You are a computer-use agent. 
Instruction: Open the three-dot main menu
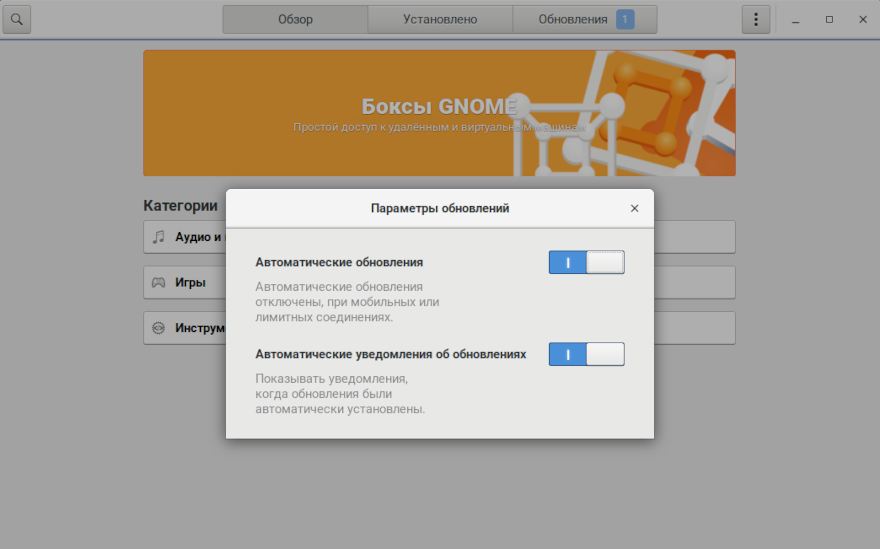(x=756, y=19)
